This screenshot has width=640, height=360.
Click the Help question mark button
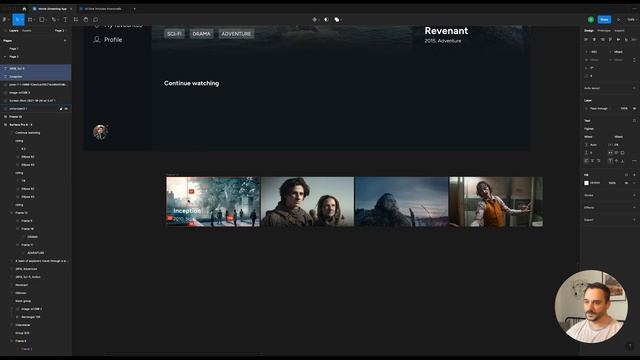click(x=629, y=346)
